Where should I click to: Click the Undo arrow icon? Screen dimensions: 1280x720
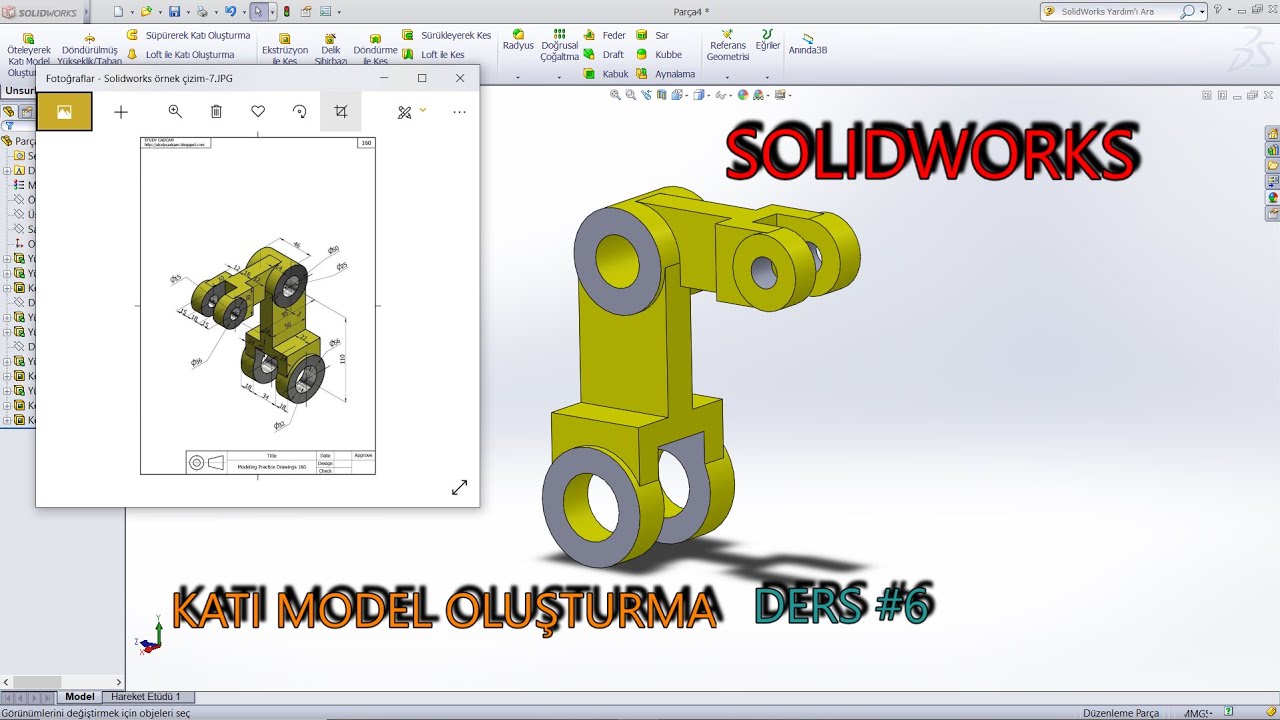[231, 12]
